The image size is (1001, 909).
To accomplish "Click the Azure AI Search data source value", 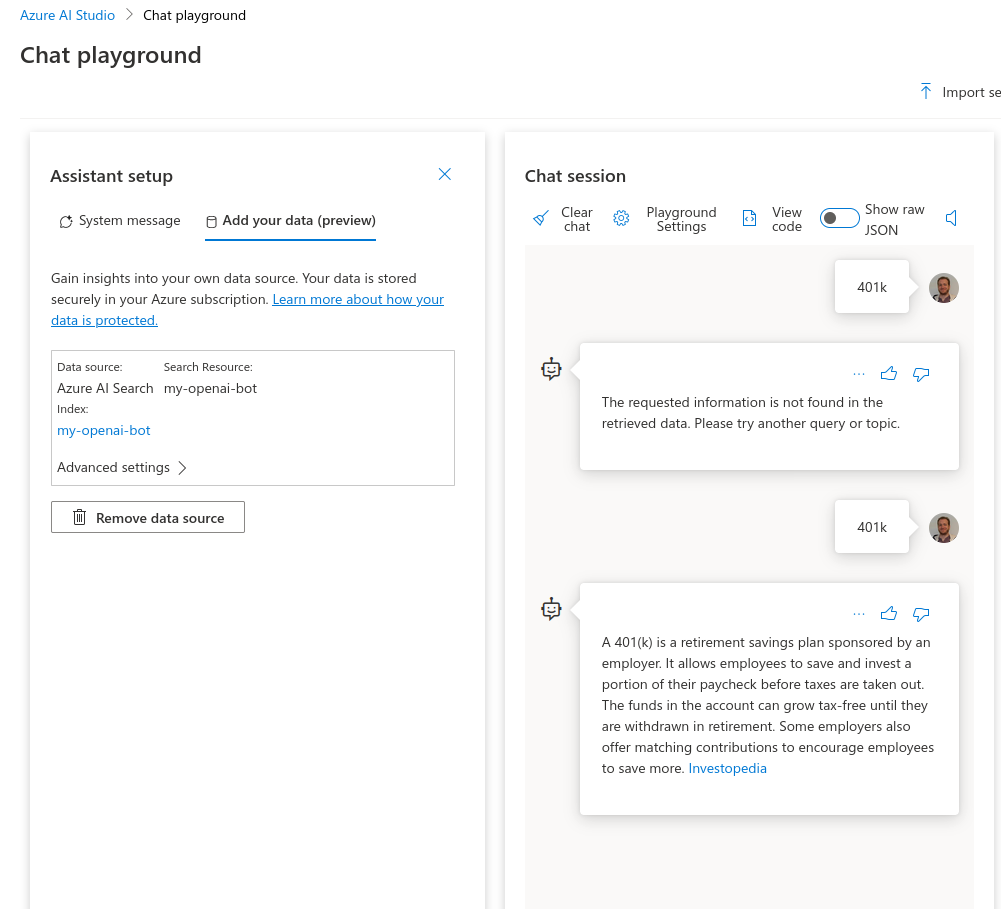I will point(105,388).
